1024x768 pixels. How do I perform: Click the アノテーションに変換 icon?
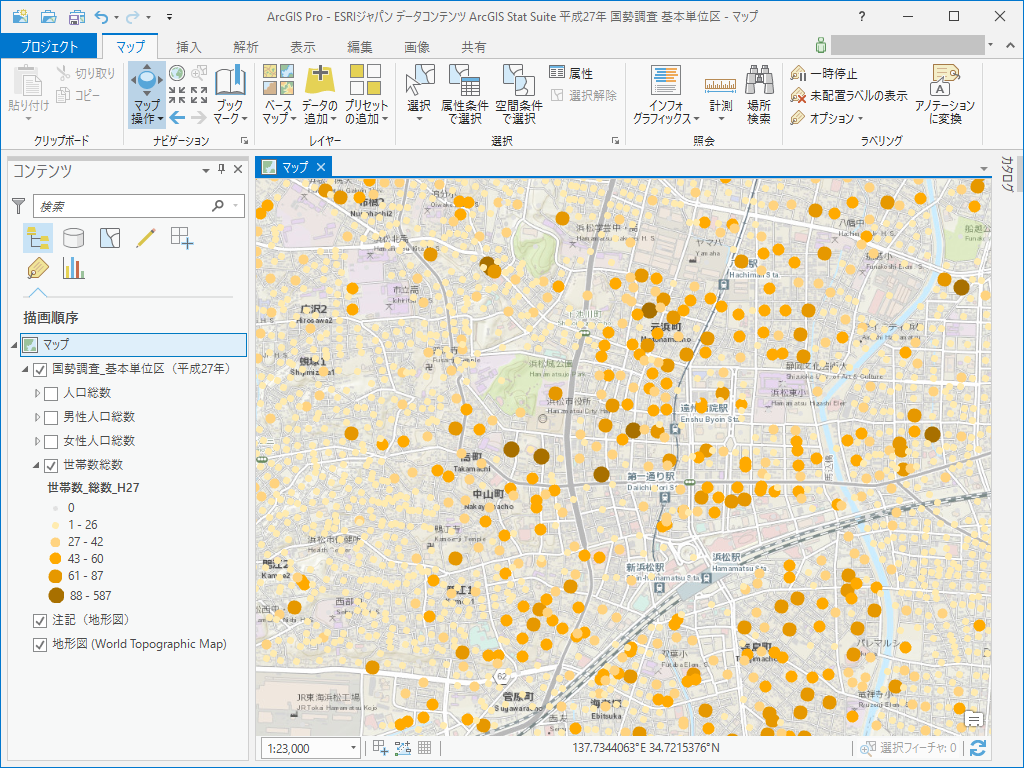click(x=945, y=80)
